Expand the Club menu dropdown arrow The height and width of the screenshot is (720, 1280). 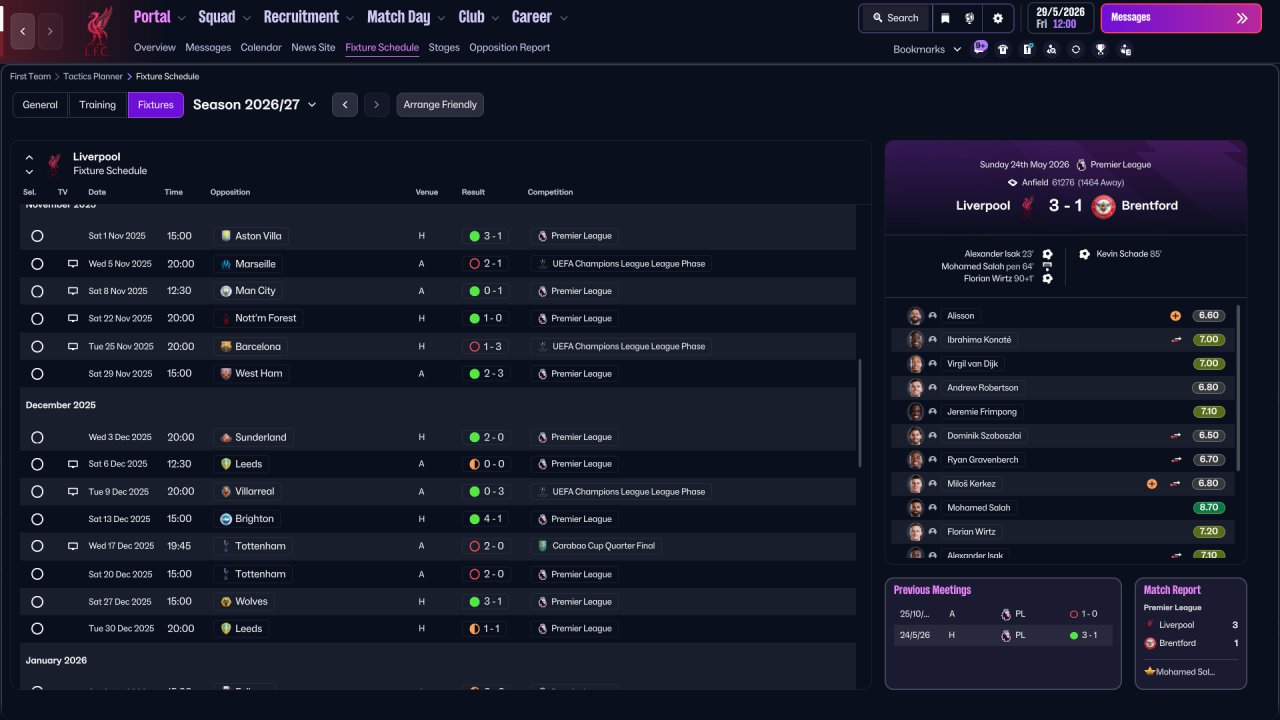[495, 18]
